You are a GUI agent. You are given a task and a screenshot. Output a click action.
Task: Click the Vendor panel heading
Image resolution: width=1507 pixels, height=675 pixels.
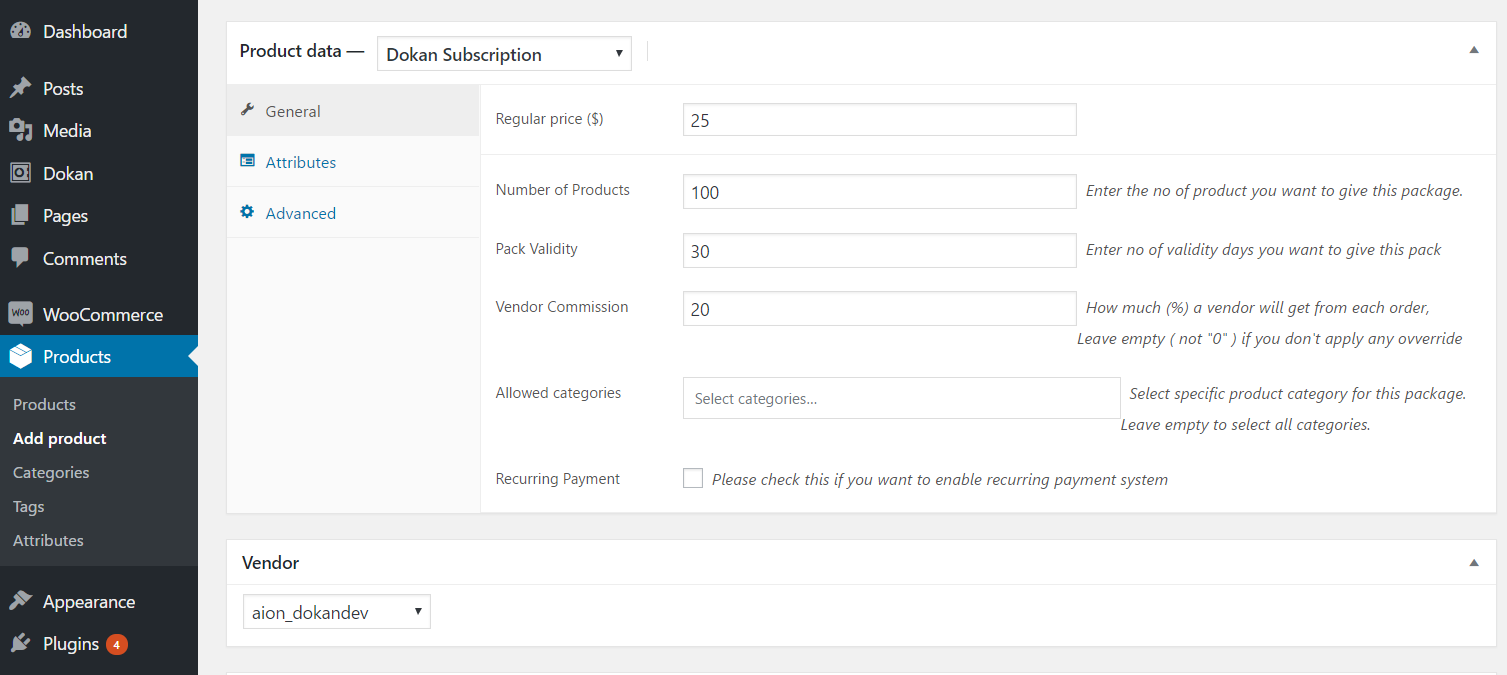pos(271,563)
